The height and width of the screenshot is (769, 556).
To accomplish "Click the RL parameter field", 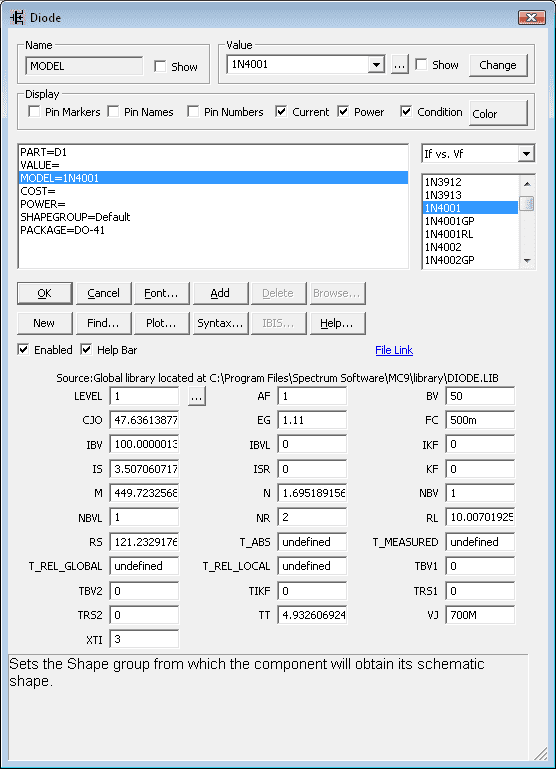I will click(x=480, y=517).
